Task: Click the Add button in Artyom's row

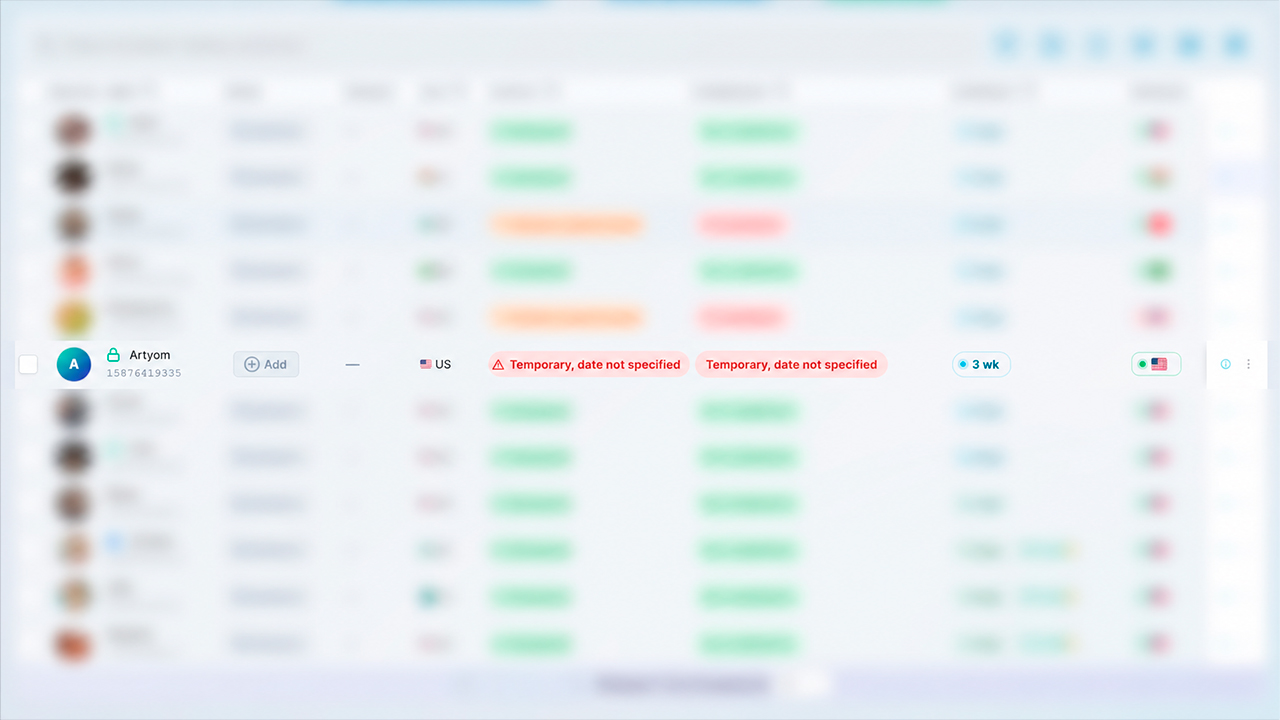Action: coord(266,365)
